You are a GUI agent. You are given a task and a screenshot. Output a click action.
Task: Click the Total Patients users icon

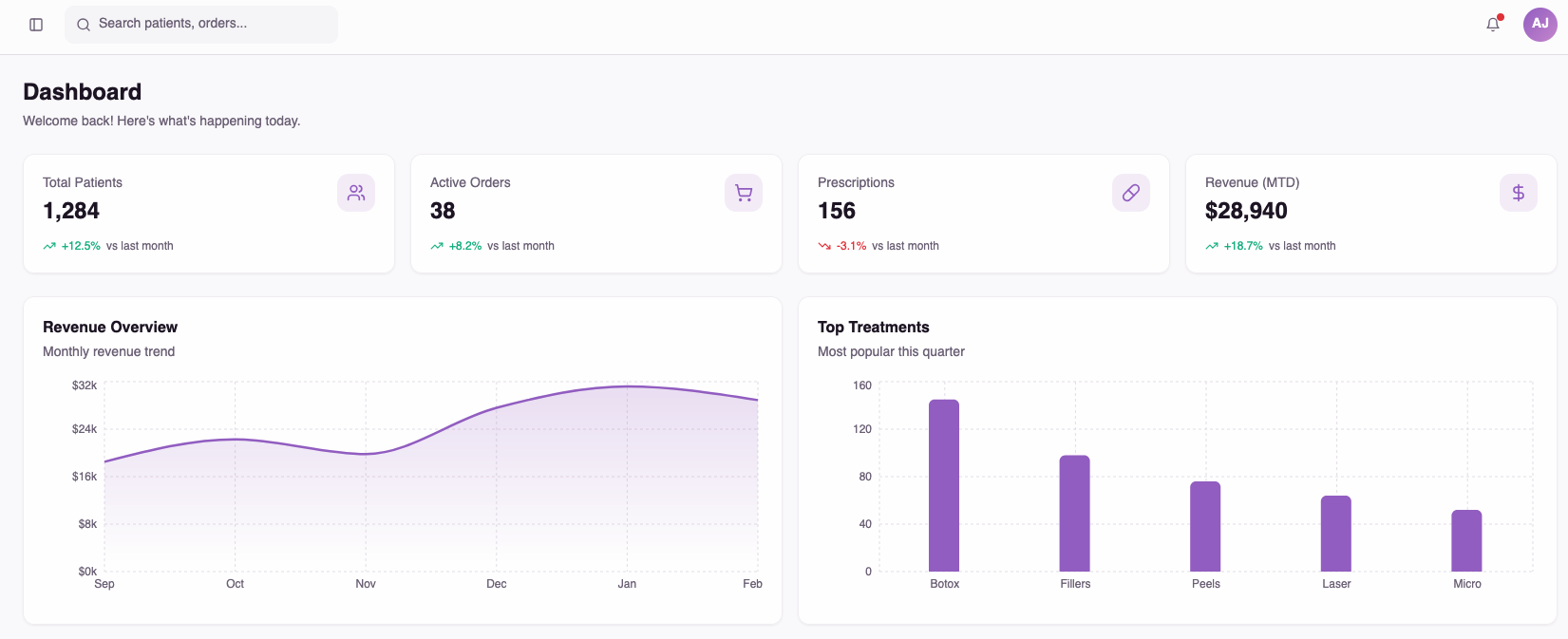[356, 193]
